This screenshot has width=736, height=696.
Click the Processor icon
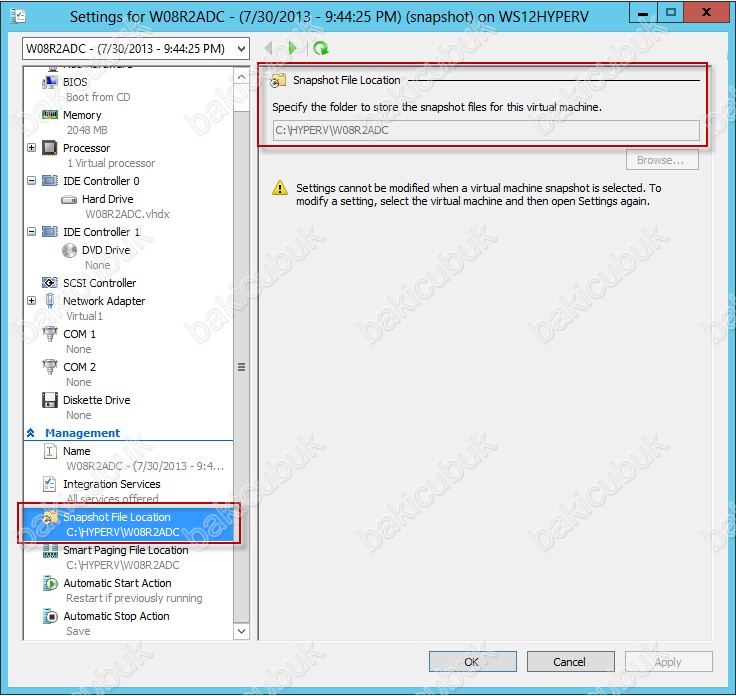tap(50, 148)
